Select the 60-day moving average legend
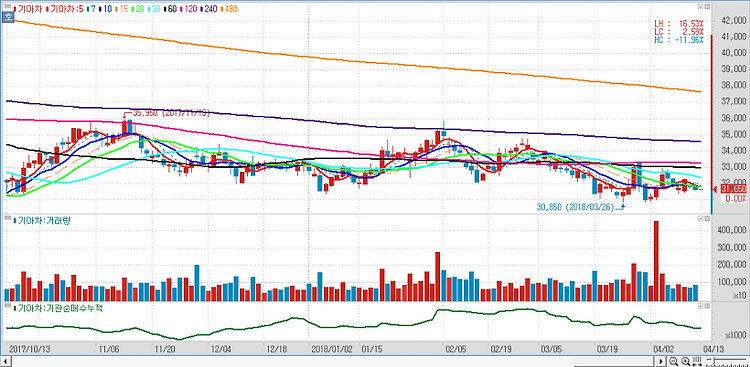 [x=170, y=9]
